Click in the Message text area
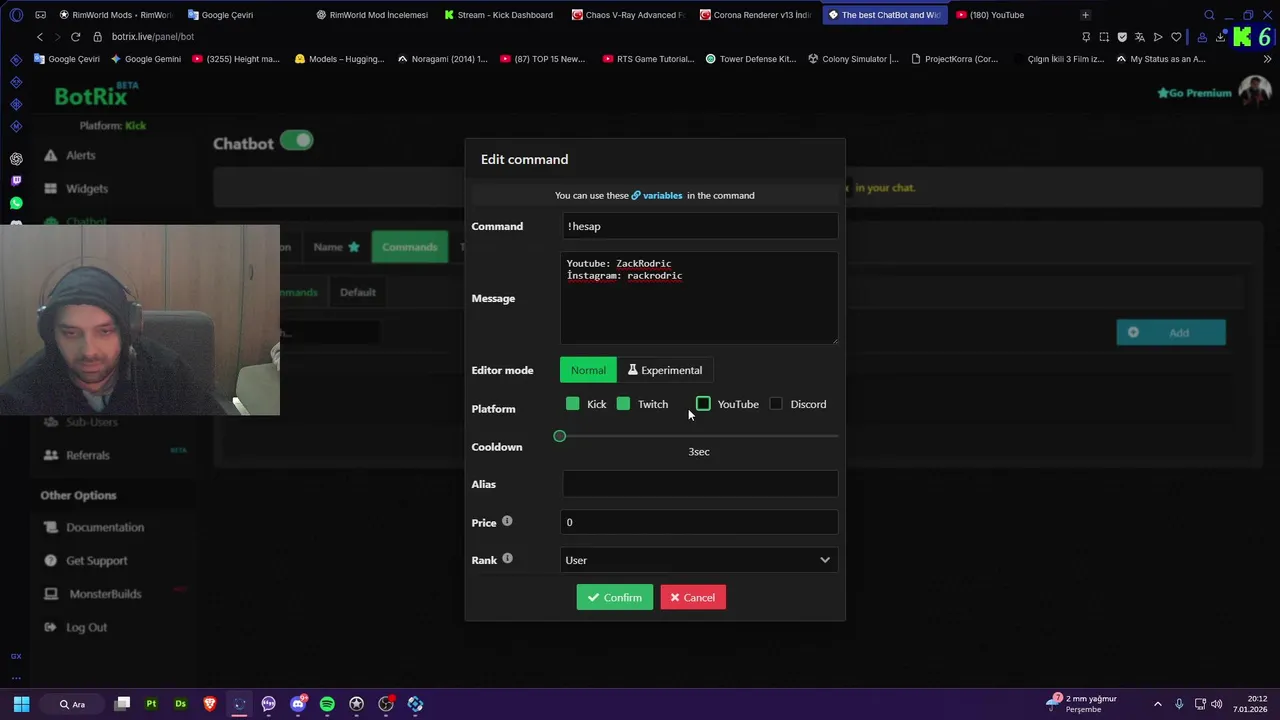The image size is (1280, 720). 699,298
